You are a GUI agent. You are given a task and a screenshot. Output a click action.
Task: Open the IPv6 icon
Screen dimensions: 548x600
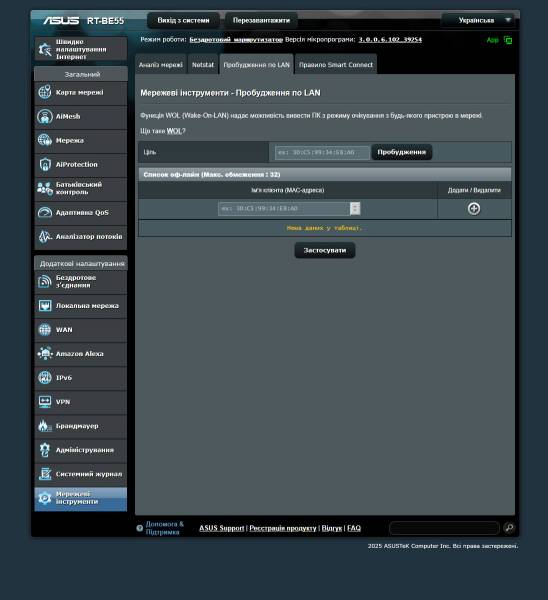45,378
